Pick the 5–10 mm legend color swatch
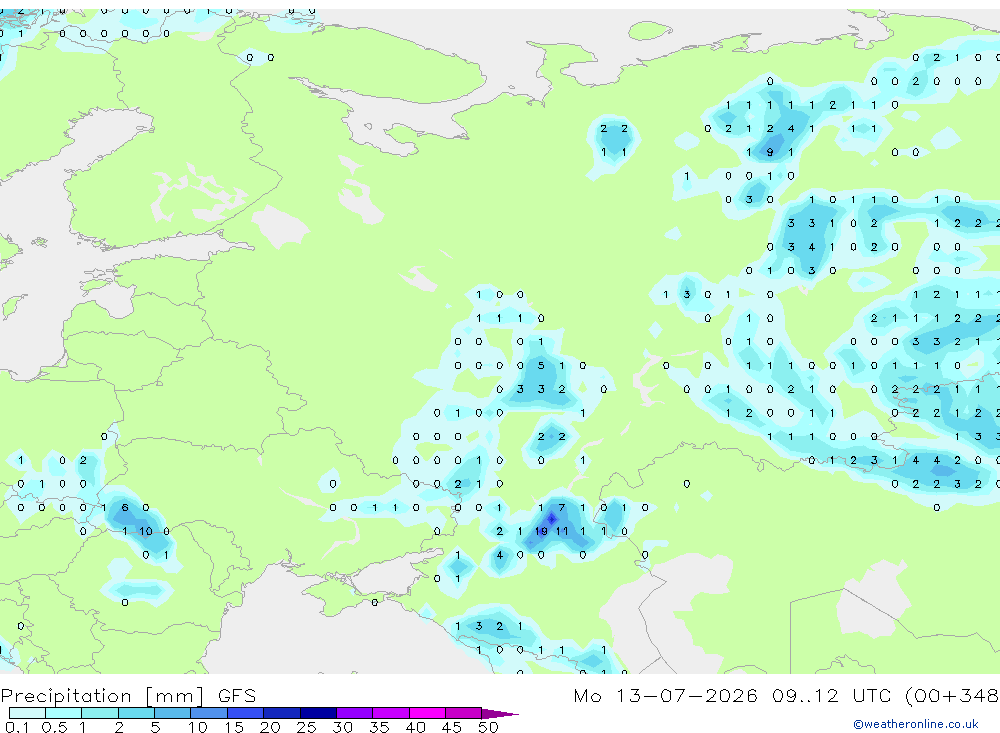The image size is (1000, 733). pyautogui.click(x=173, y=713)
